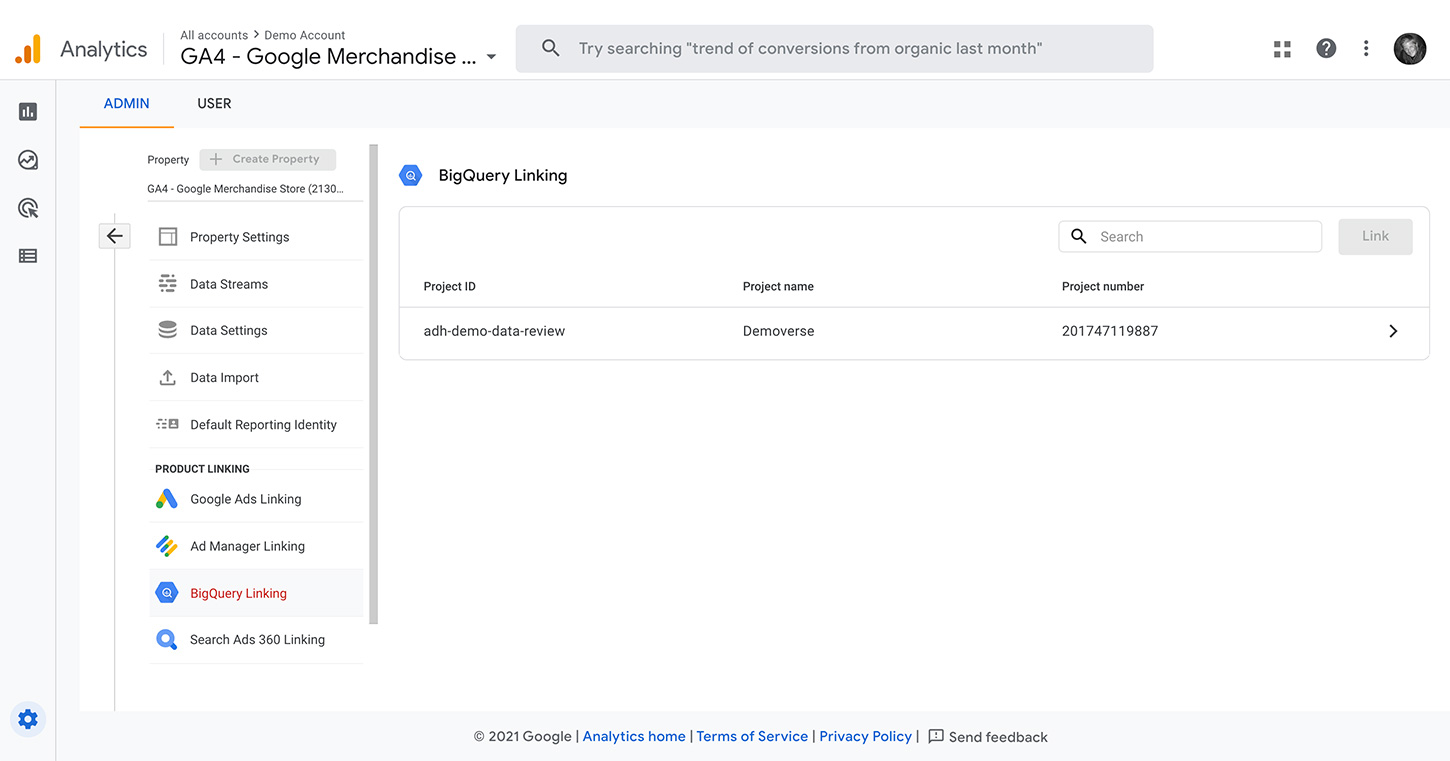
Task: Open Google Ads Linking menu item
Action: 256,499
